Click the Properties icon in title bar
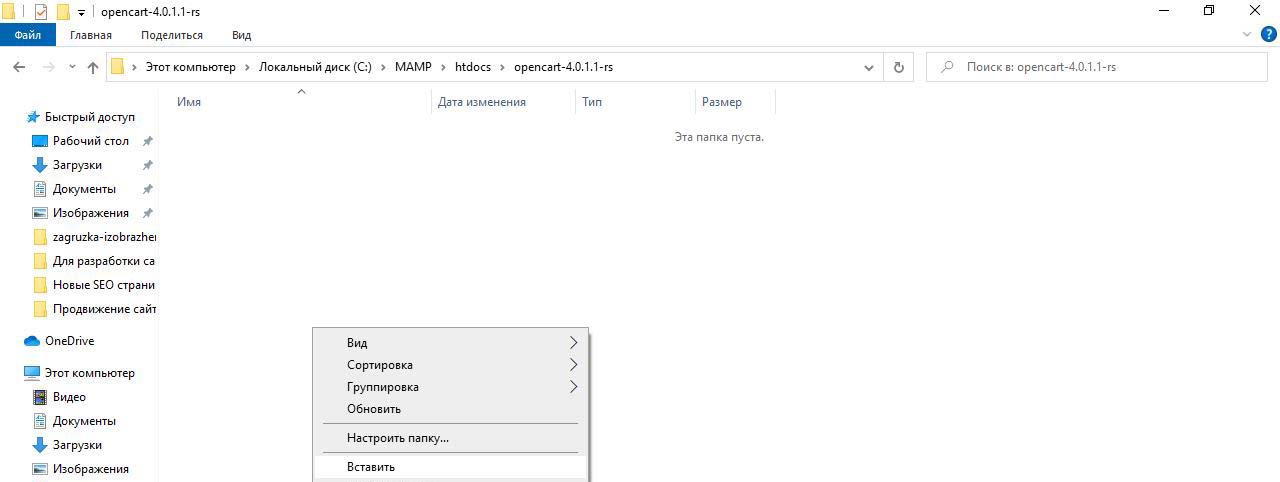Viewport: 1280px width, 482px height. click(x=41, y=12)
